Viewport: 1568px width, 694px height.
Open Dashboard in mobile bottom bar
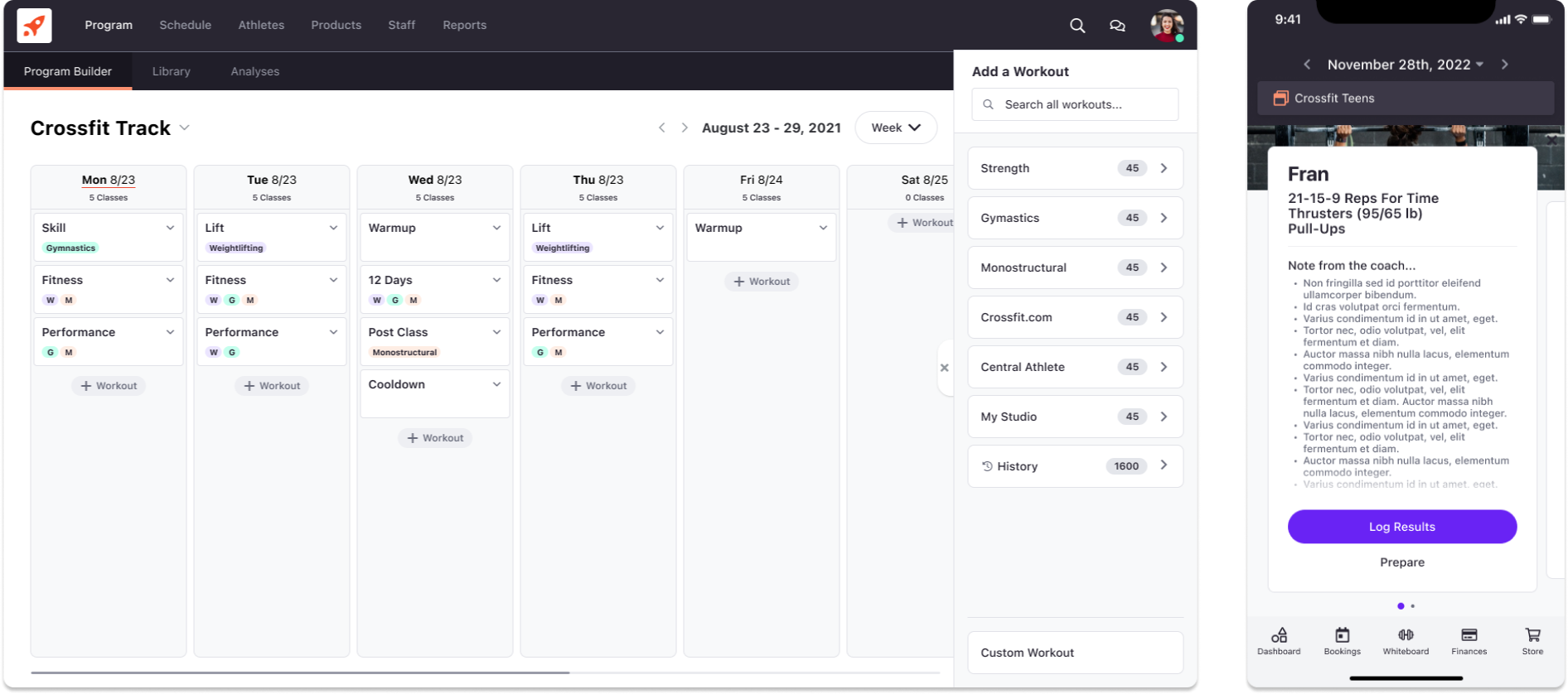pyautogui.click(x=1279, y=641)
